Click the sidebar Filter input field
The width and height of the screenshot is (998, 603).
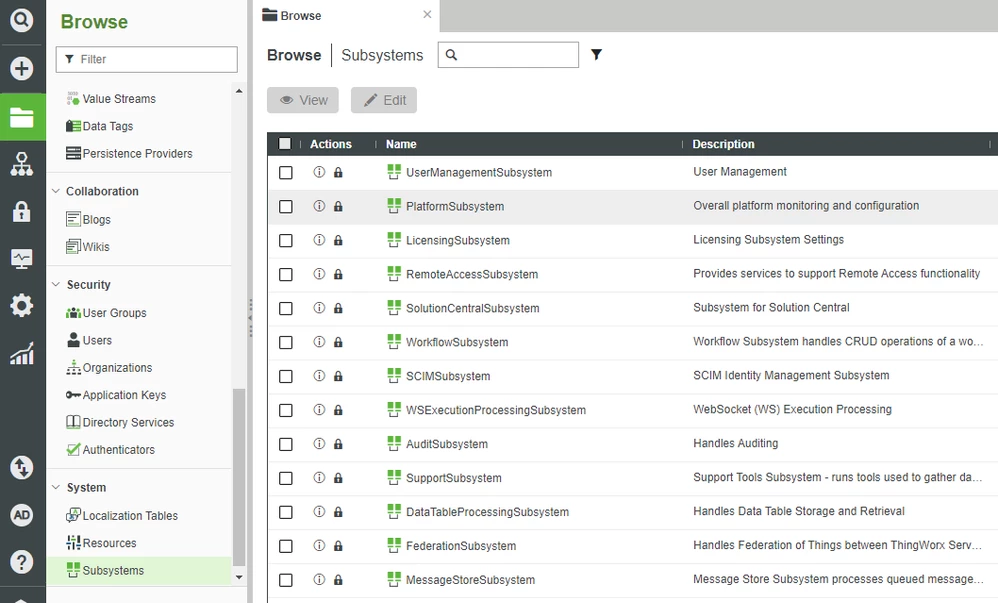coord(147,59)
